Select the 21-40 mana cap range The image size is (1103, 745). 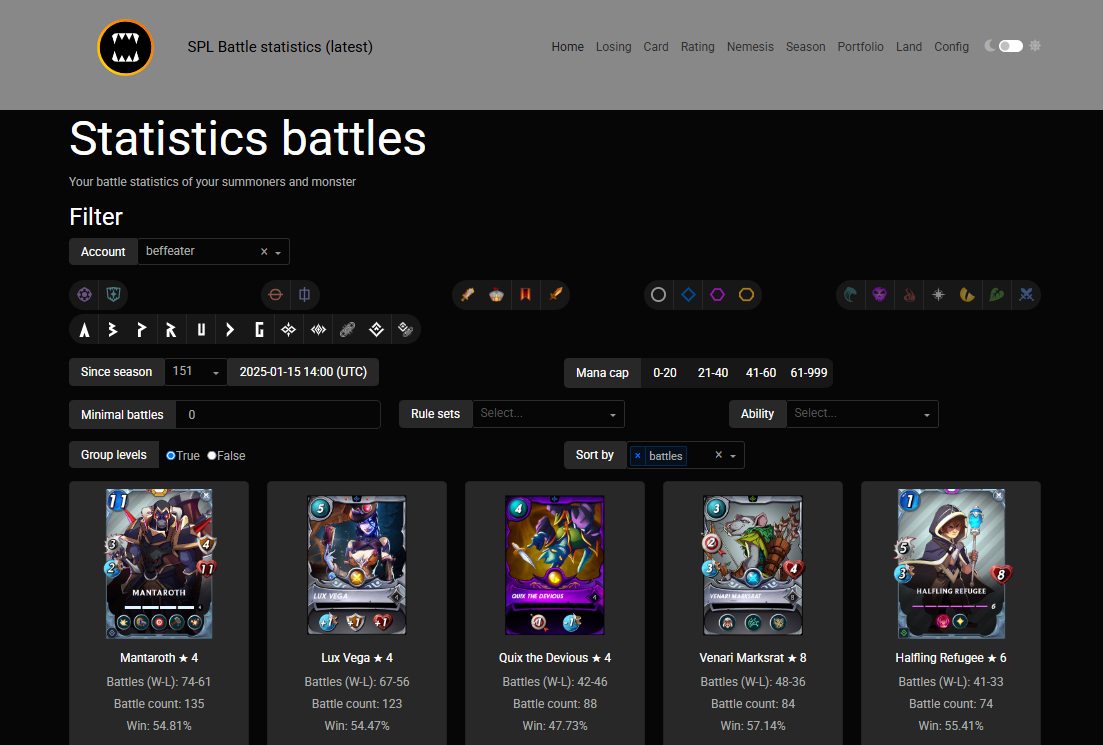(x=713, y=373)
